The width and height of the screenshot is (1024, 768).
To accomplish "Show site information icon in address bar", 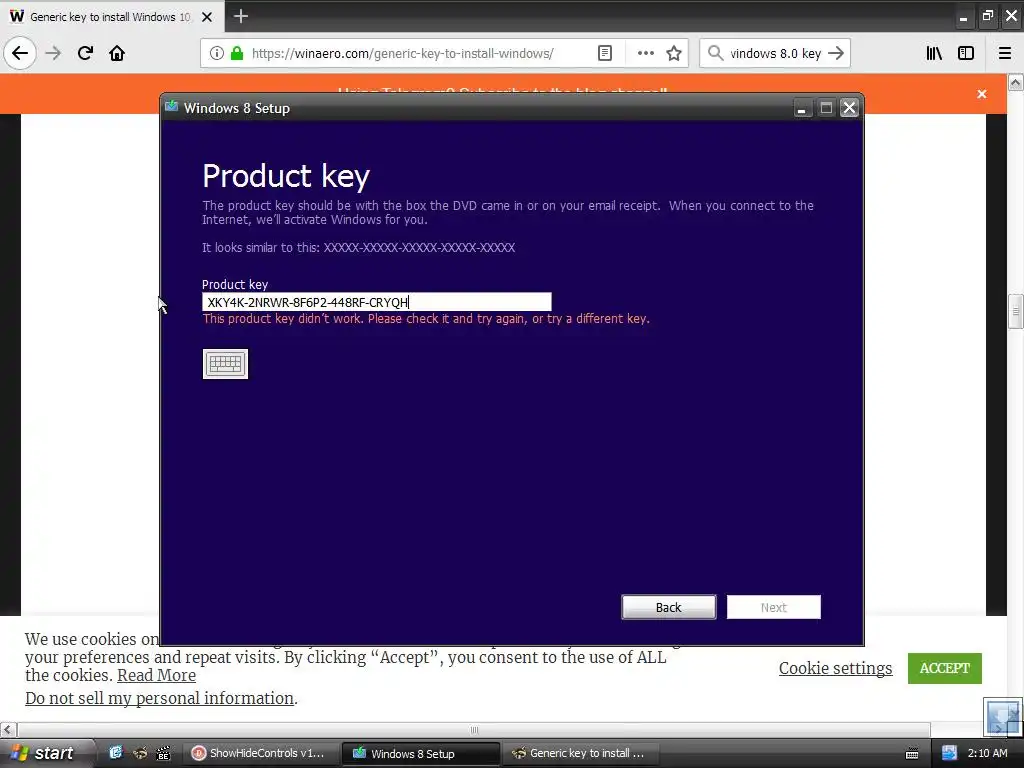I will pos(217,54).
